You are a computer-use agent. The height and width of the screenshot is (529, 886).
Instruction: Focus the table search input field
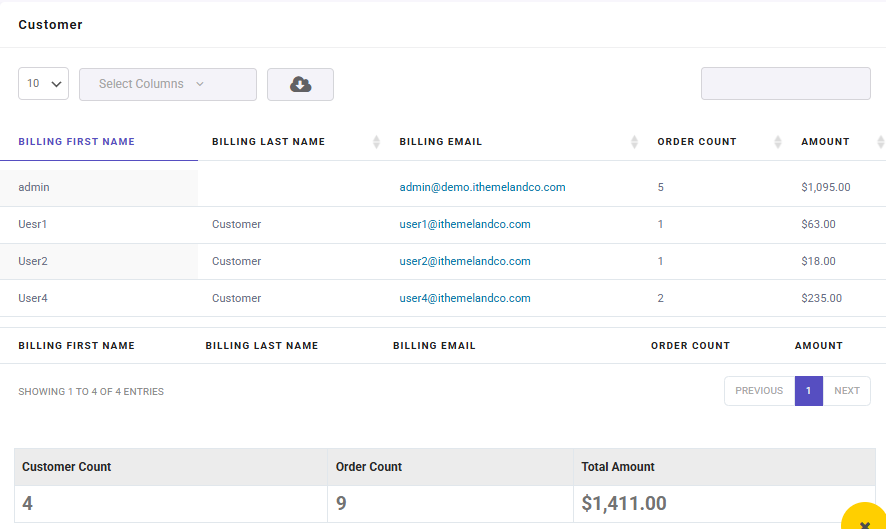785,84
